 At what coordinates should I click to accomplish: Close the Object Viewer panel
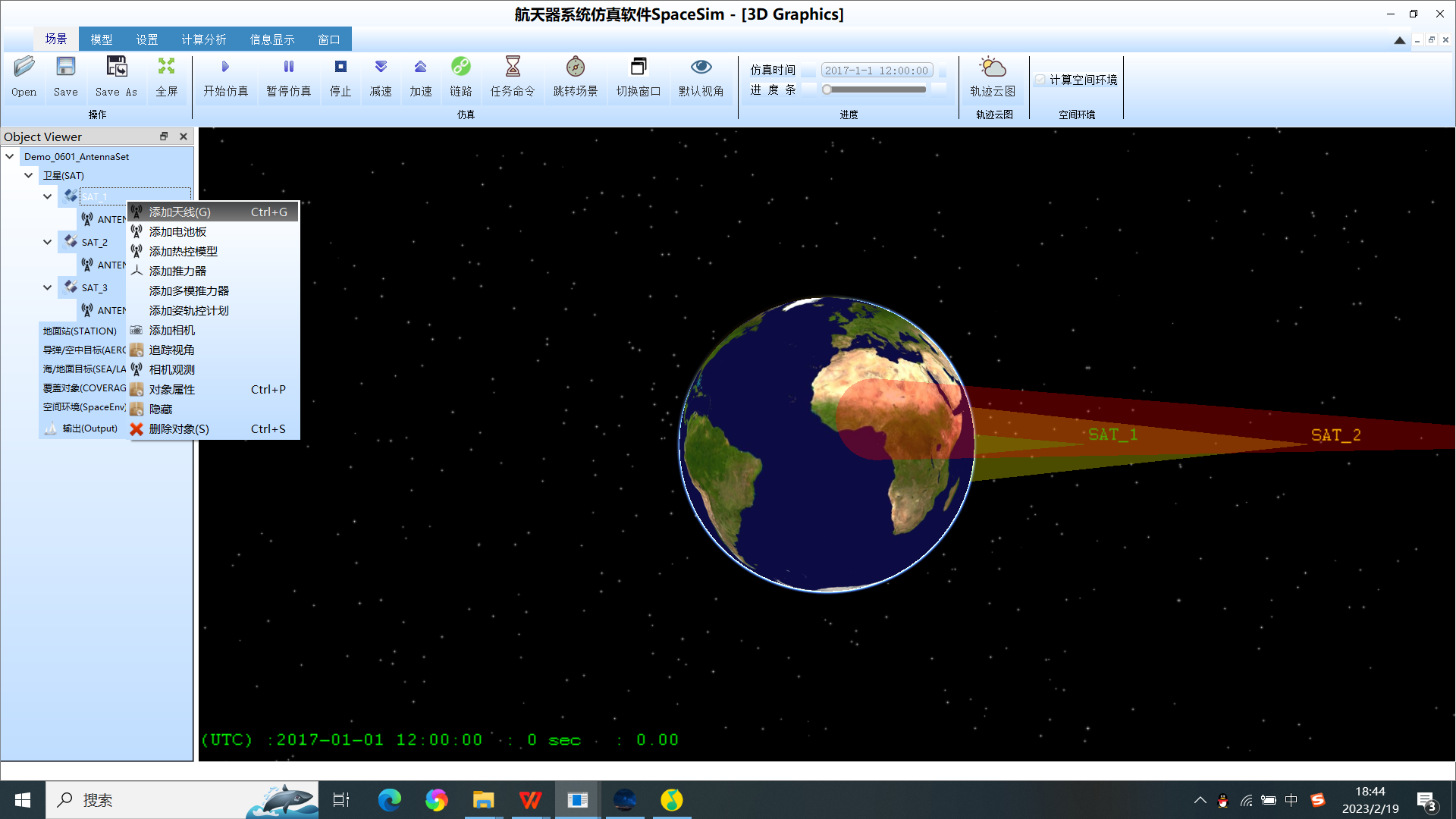point(183,136)
